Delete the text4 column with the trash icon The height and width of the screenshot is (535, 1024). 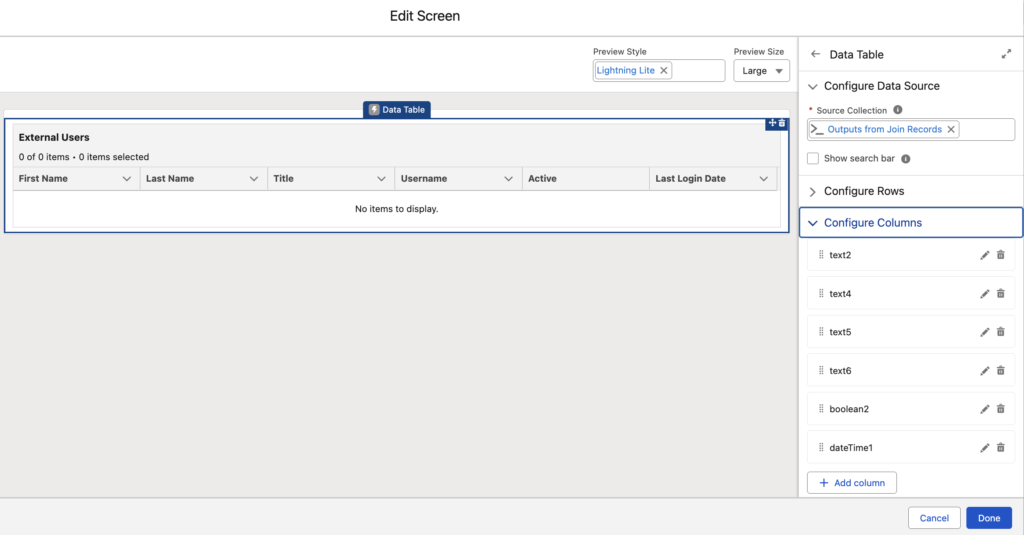pos(1000,294)
